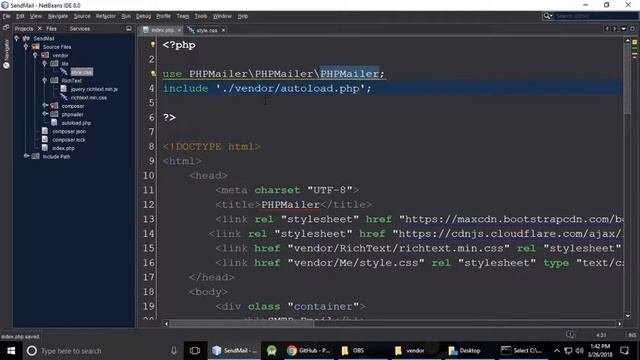Close the Projects tab
The width and height of the screenshot is (640, 360).
[40, 29]
